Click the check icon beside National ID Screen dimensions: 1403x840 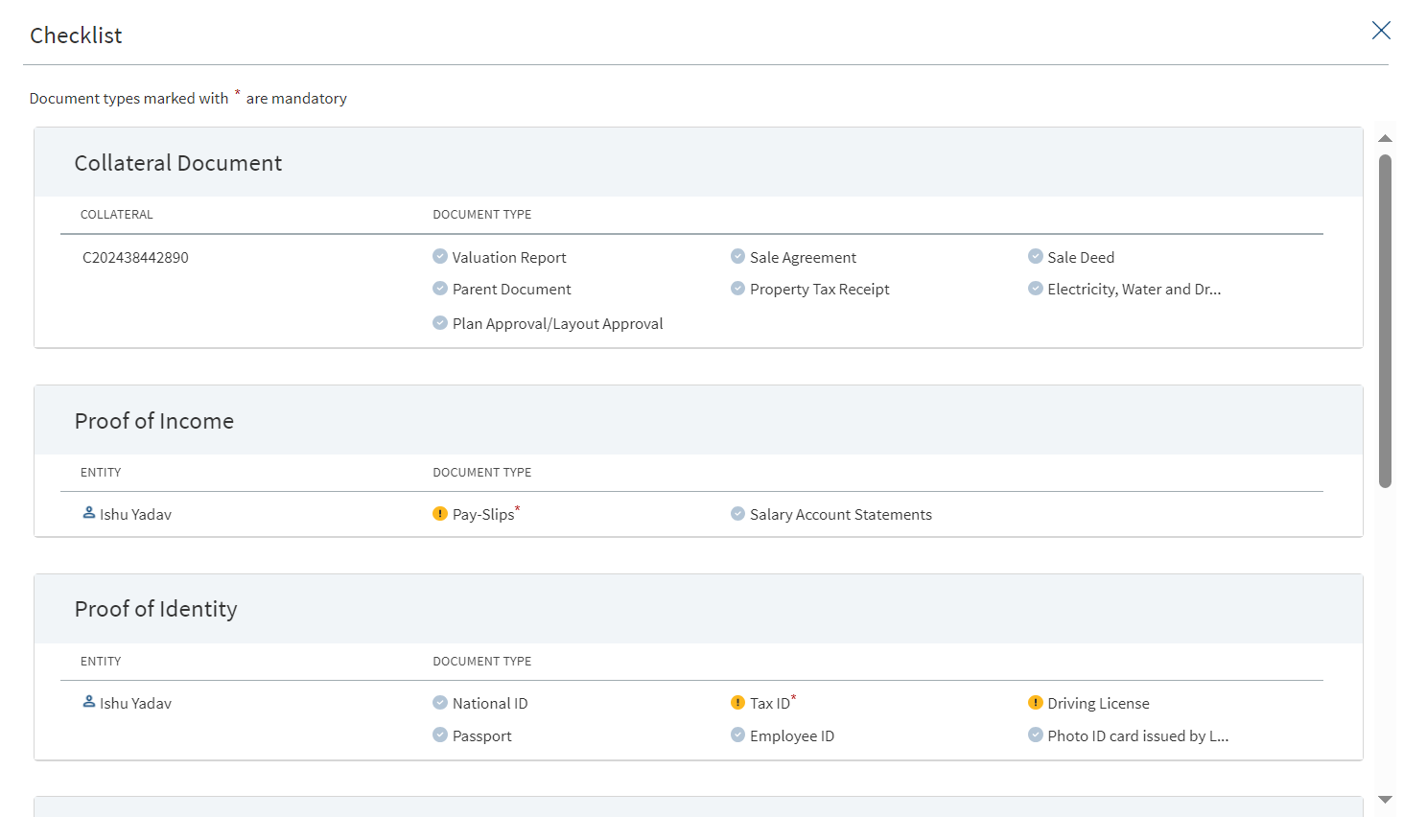[x=440, y=703]
